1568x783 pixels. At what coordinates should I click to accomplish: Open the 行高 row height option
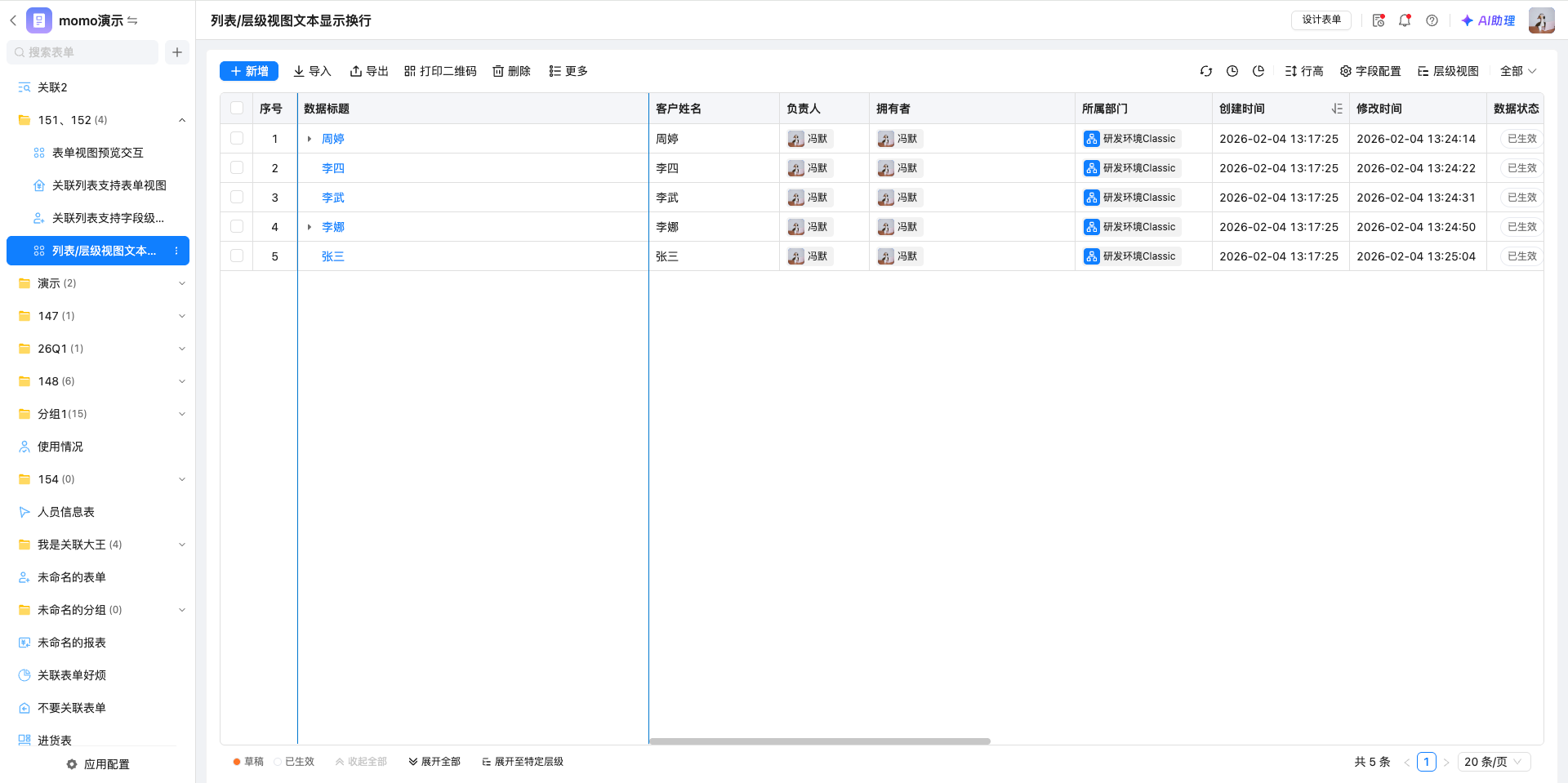tap(1304, 71)
